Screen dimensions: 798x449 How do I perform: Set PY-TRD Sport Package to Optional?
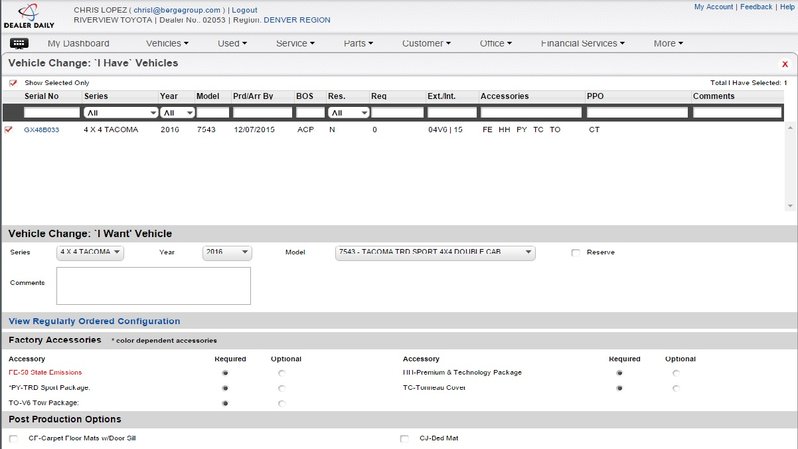[x=281, y=388]
